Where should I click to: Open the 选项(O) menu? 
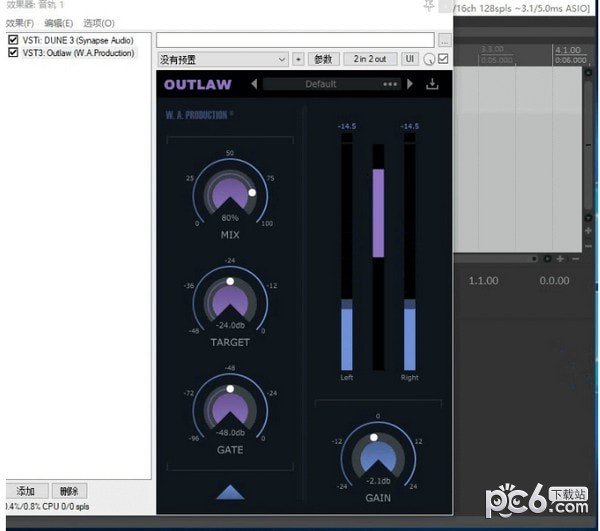point(98,22)
